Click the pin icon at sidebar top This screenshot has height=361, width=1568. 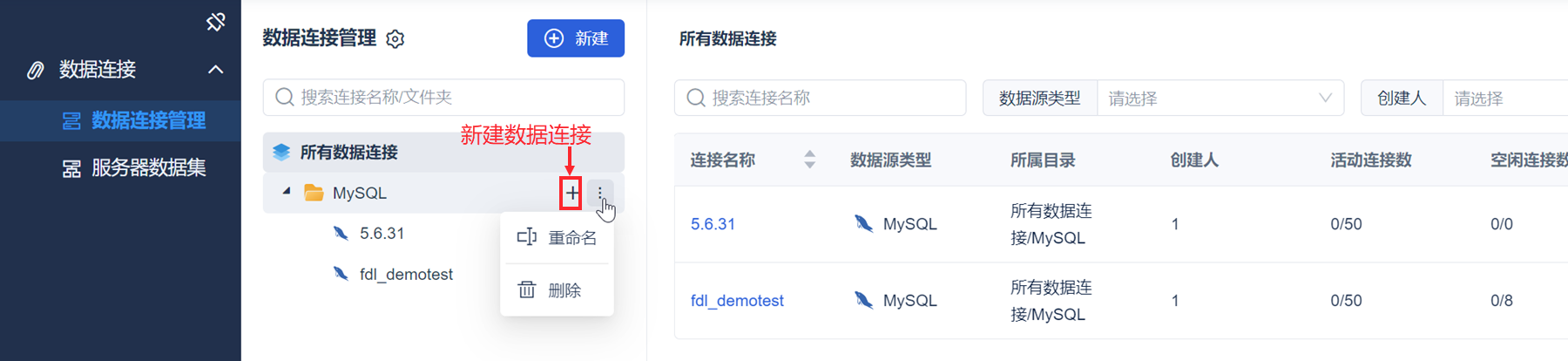[216, 21]
